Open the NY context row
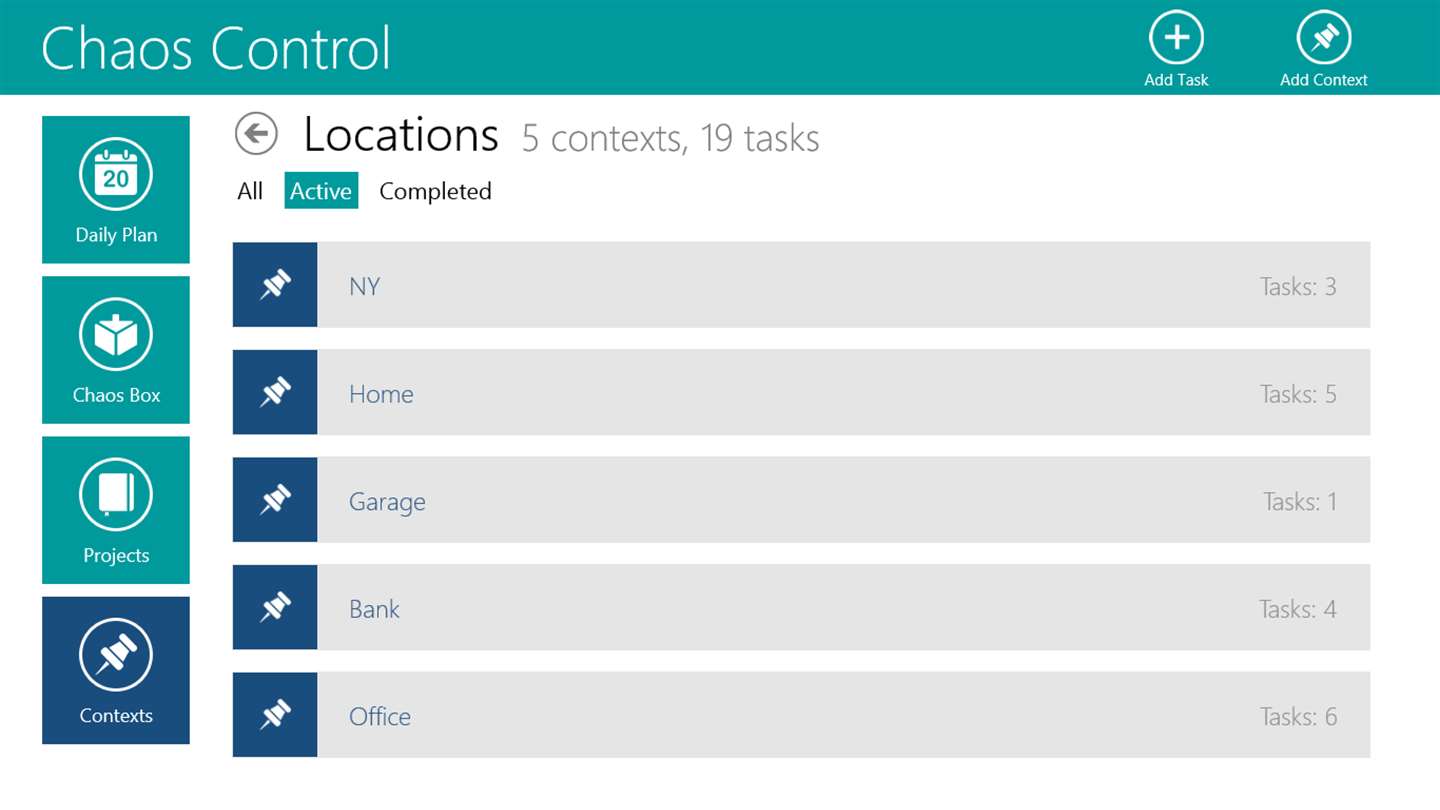1440x810 pixels. pyautogui.click(x=800, y=285)
